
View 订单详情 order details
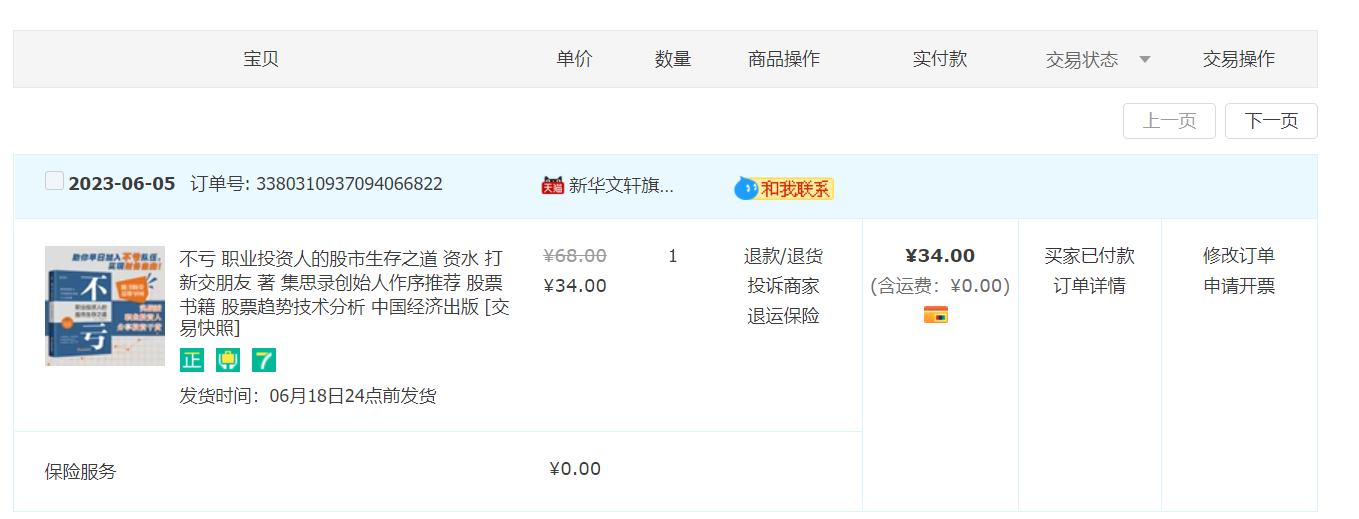(x=1089, y=286)
